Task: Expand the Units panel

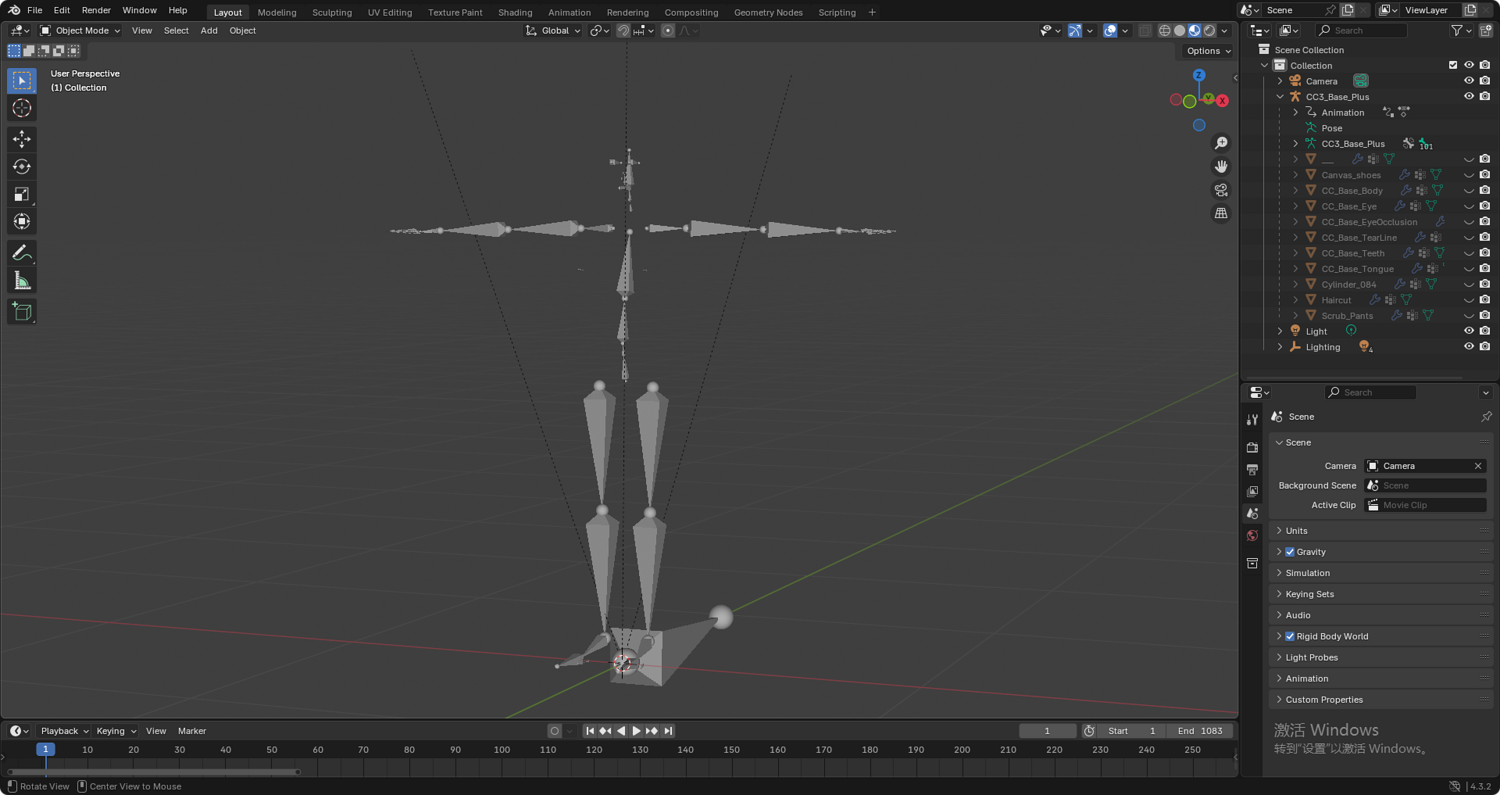Action: [x=1380, y=531]
